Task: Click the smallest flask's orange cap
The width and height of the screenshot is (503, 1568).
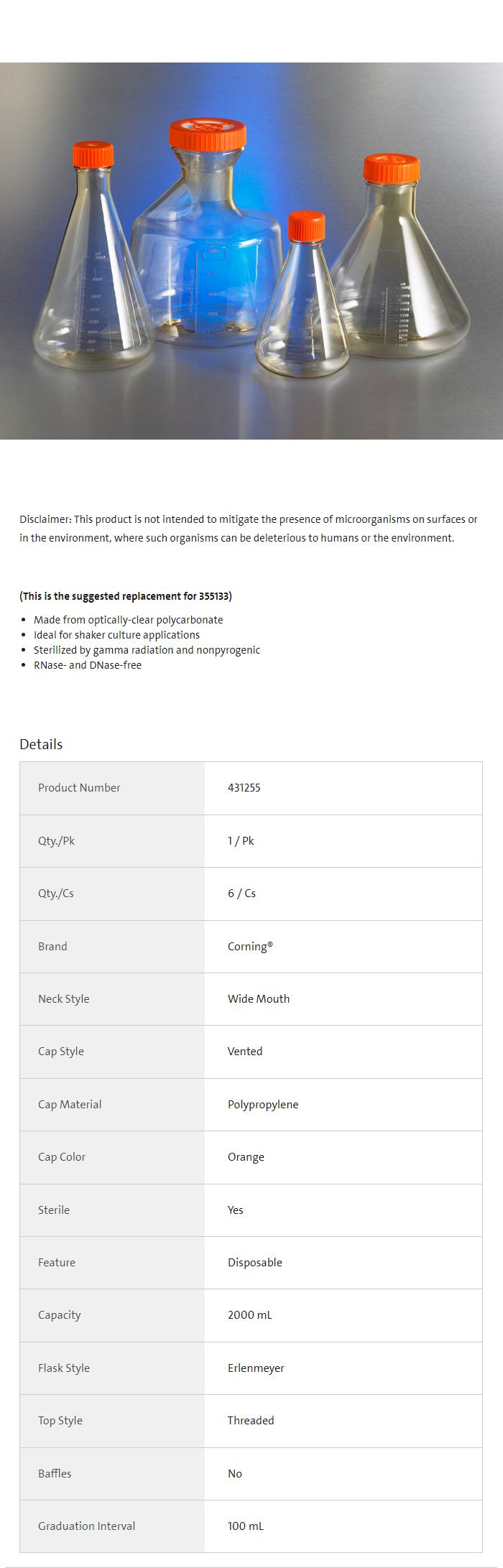Action: coord(307,226)
